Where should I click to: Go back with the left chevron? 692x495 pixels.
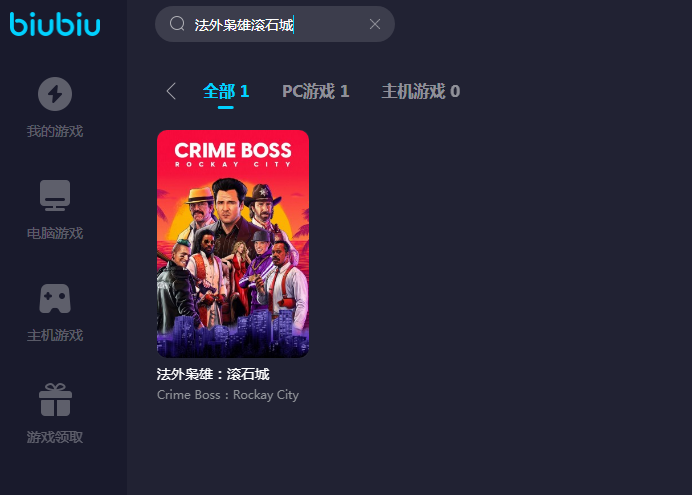point(171,91)
